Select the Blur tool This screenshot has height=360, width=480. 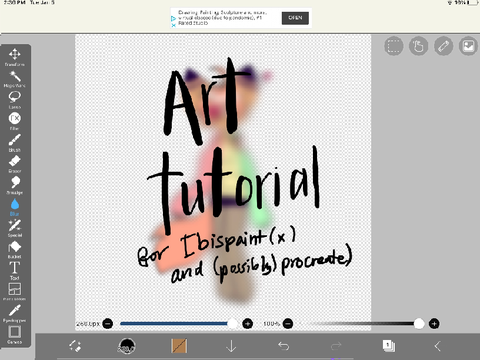15,207
